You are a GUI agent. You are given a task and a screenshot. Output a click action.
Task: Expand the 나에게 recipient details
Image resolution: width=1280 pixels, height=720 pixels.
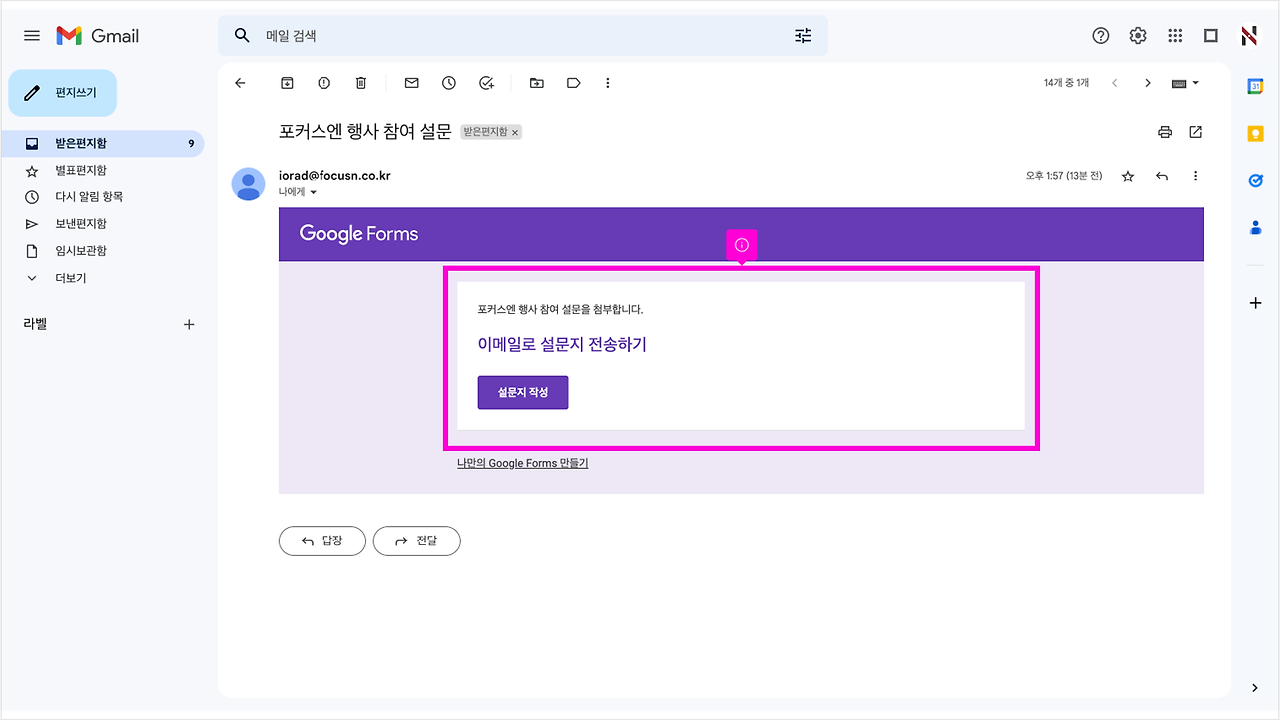click(x=300, y=191)
